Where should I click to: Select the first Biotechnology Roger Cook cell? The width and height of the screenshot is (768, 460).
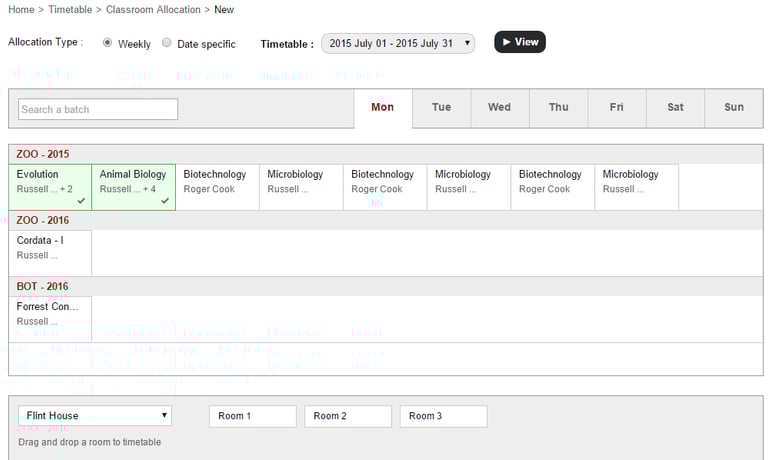tap(217, 187)
